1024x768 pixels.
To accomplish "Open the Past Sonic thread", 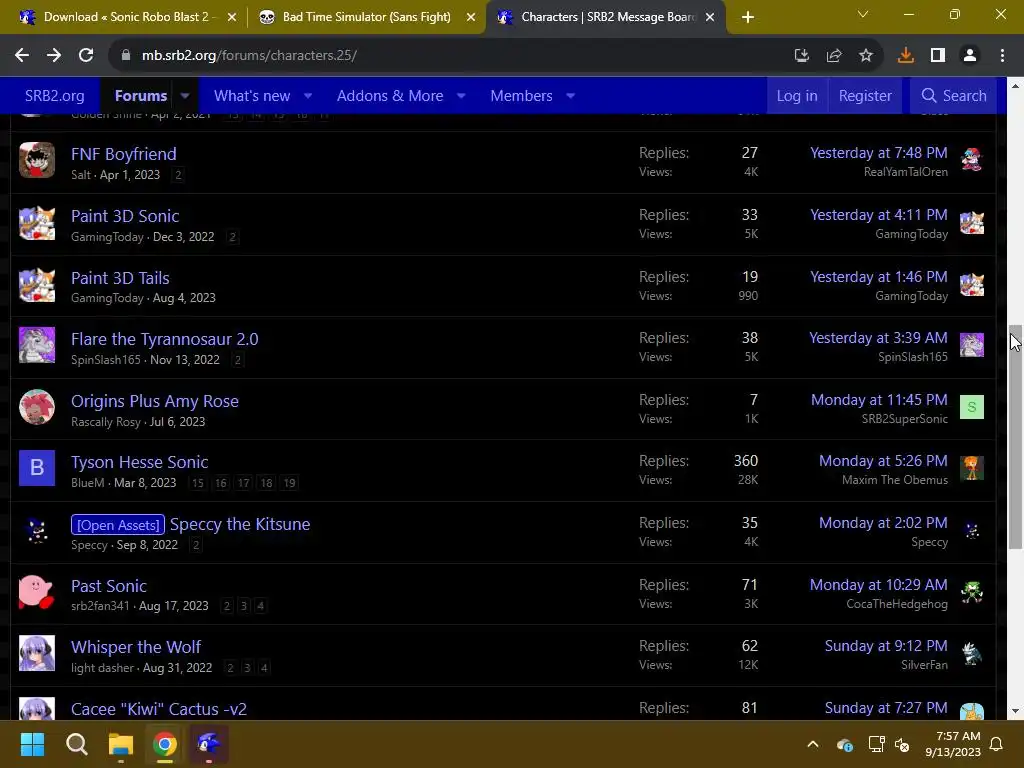I will point(108,586).
